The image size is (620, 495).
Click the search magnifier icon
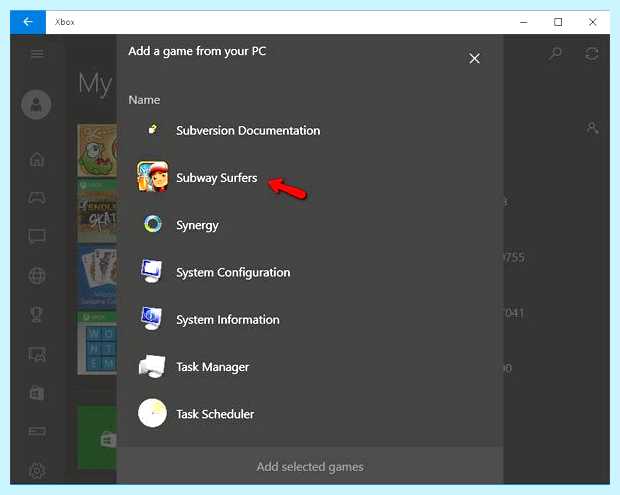(x=555, y=53)
